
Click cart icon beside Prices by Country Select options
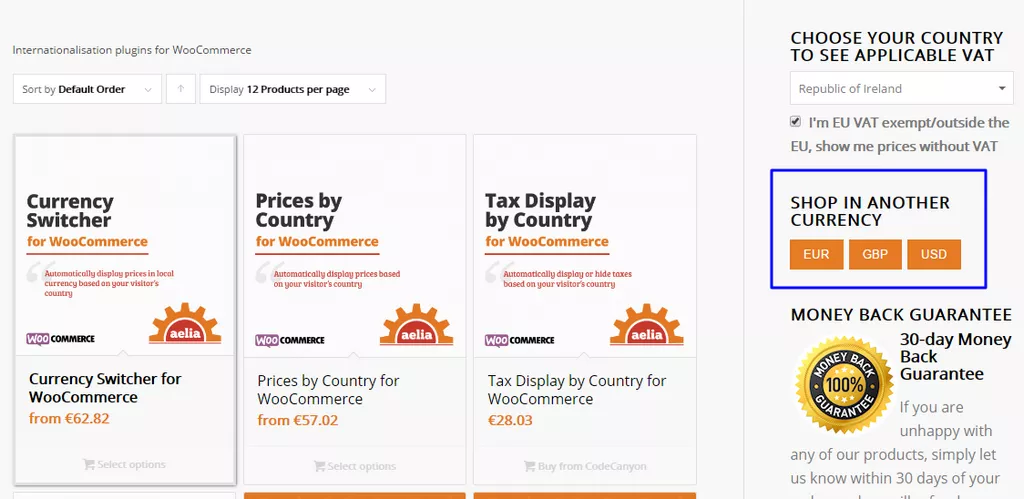319,466
